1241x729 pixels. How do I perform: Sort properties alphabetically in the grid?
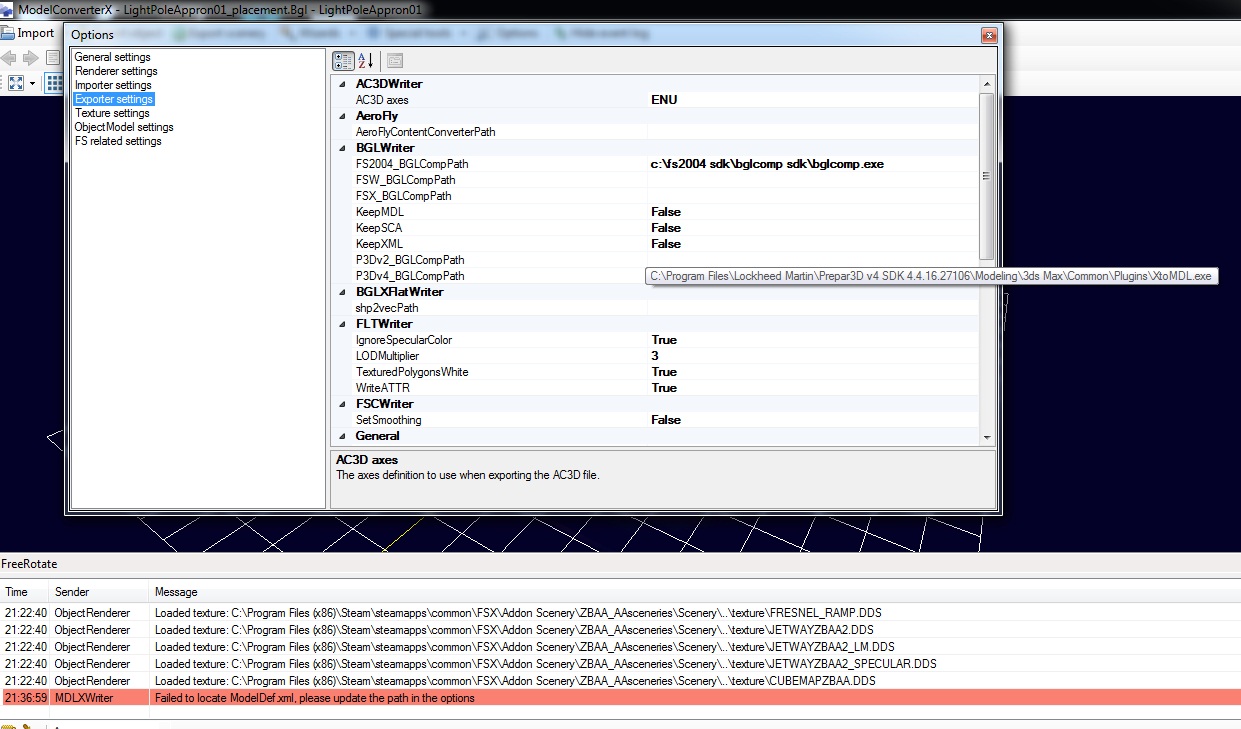pos(364,60)
